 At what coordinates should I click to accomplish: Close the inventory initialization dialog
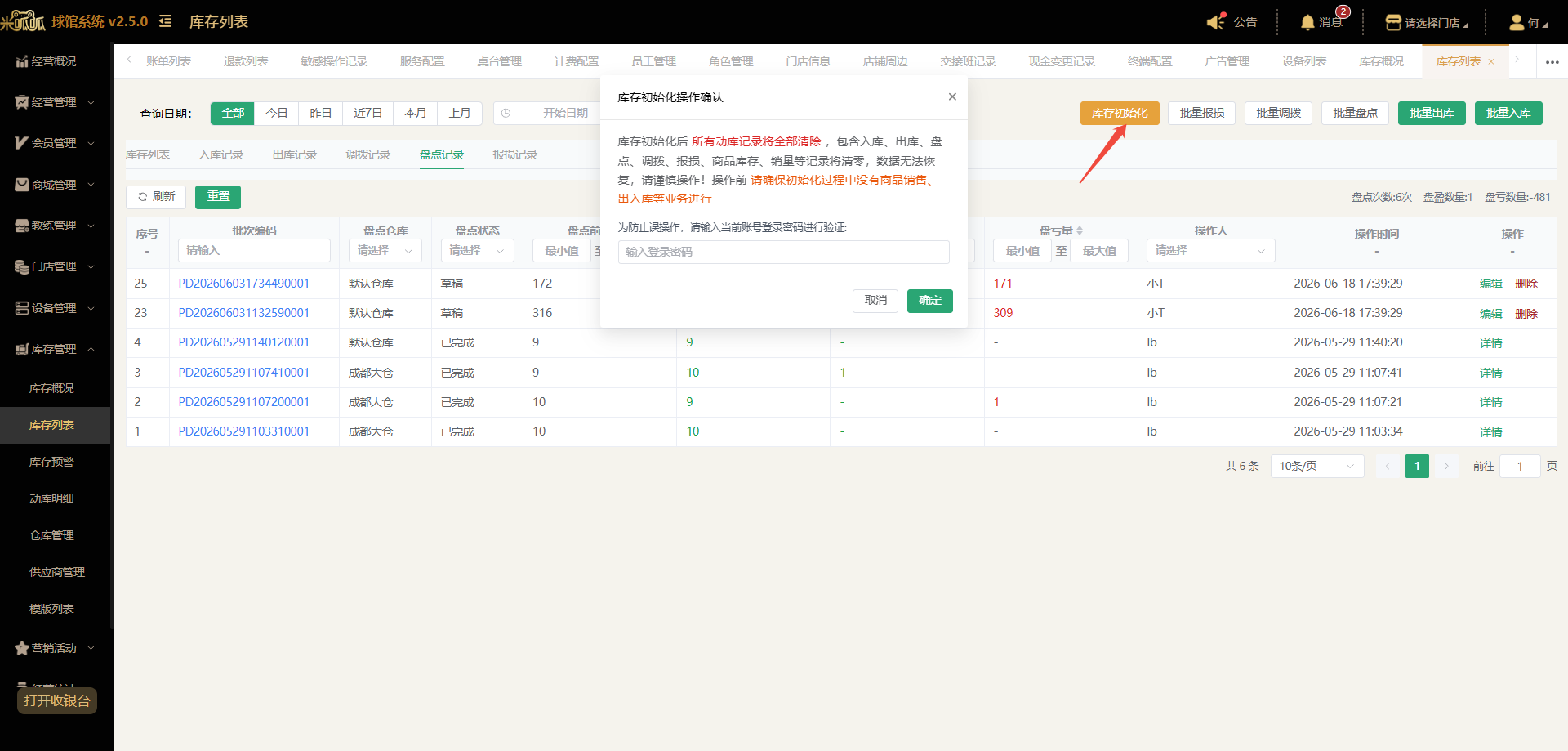click(952, 96)
